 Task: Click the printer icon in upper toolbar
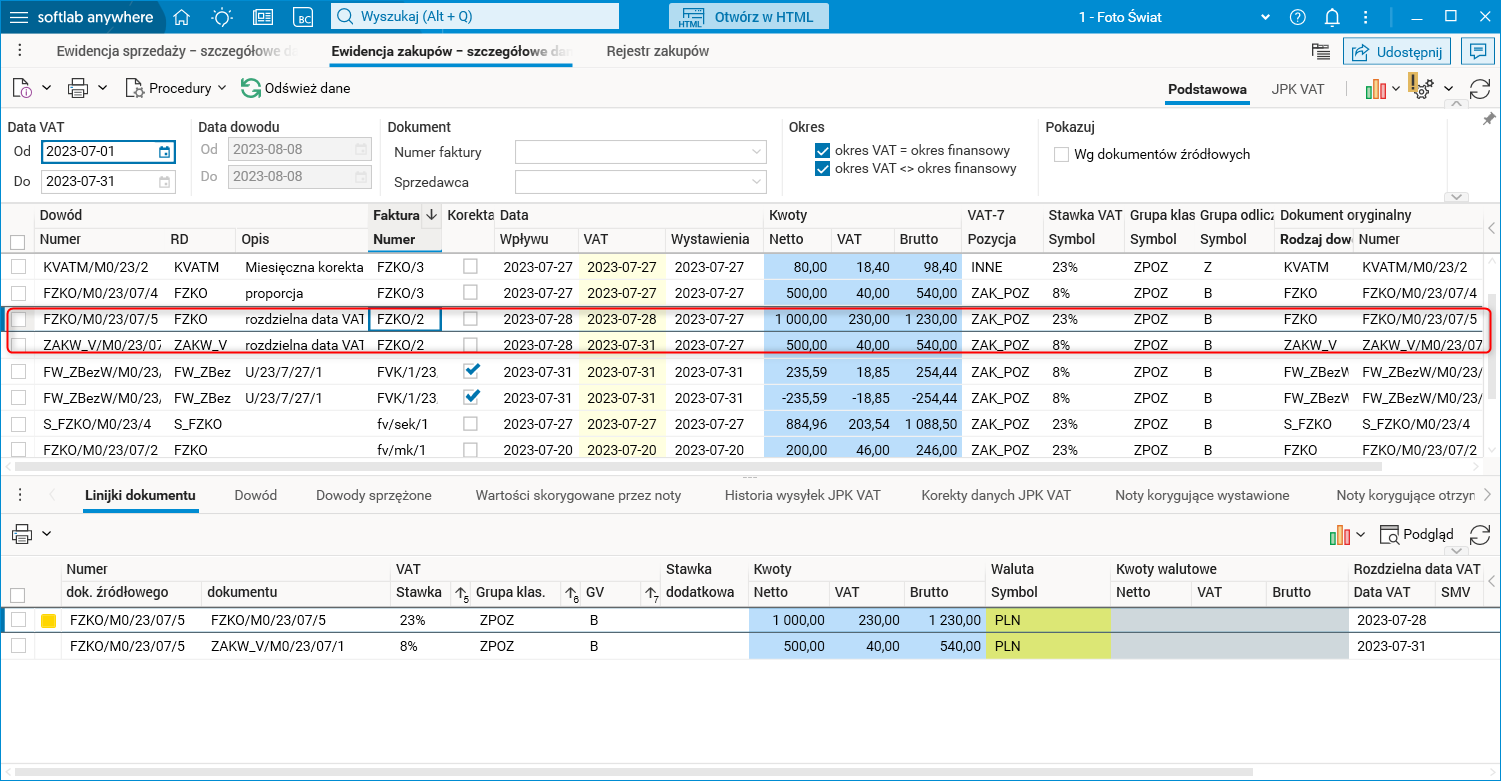[78, 88]
